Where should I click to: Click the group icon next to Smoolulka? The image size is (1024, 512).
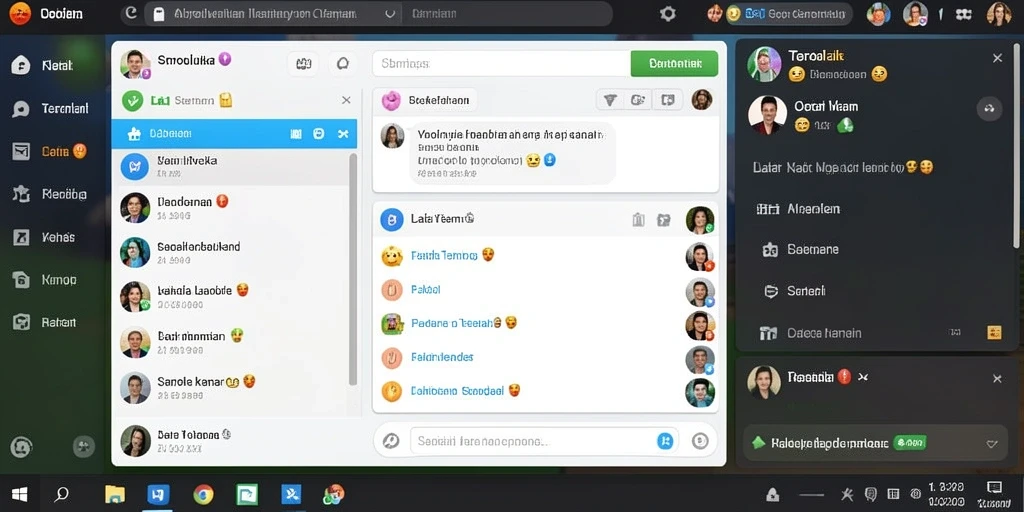[303, 63]
